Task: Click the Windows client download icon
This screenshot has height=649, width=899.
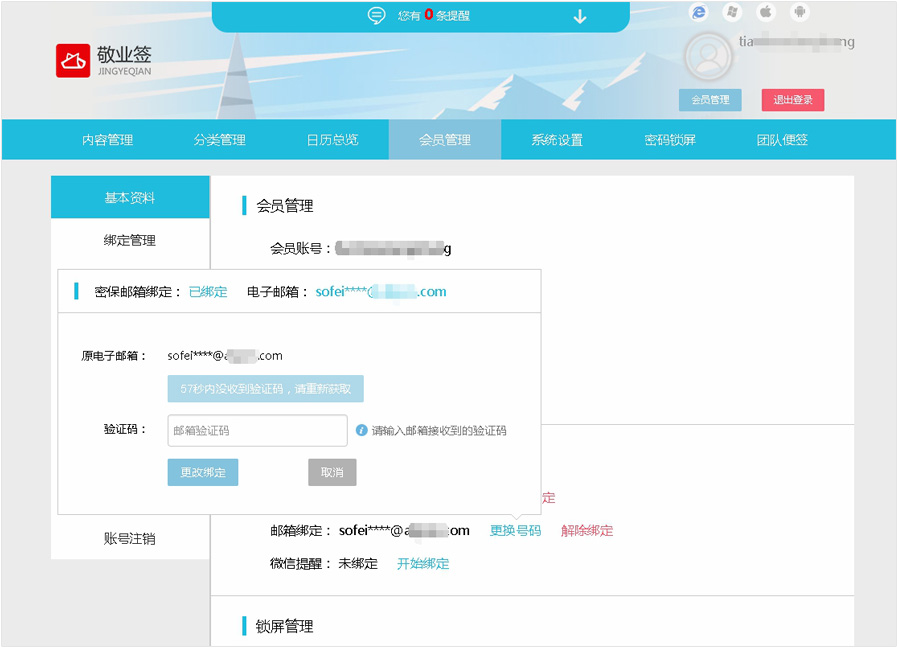Action: [x=732, y=12]
